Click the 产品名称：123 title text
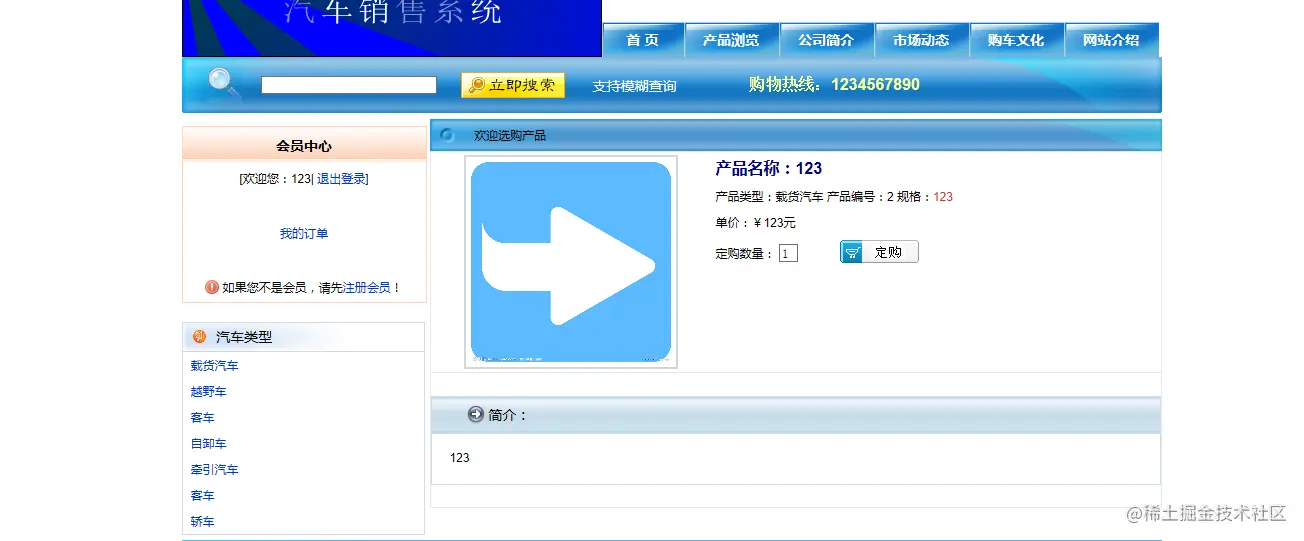 tap(769, 168)
